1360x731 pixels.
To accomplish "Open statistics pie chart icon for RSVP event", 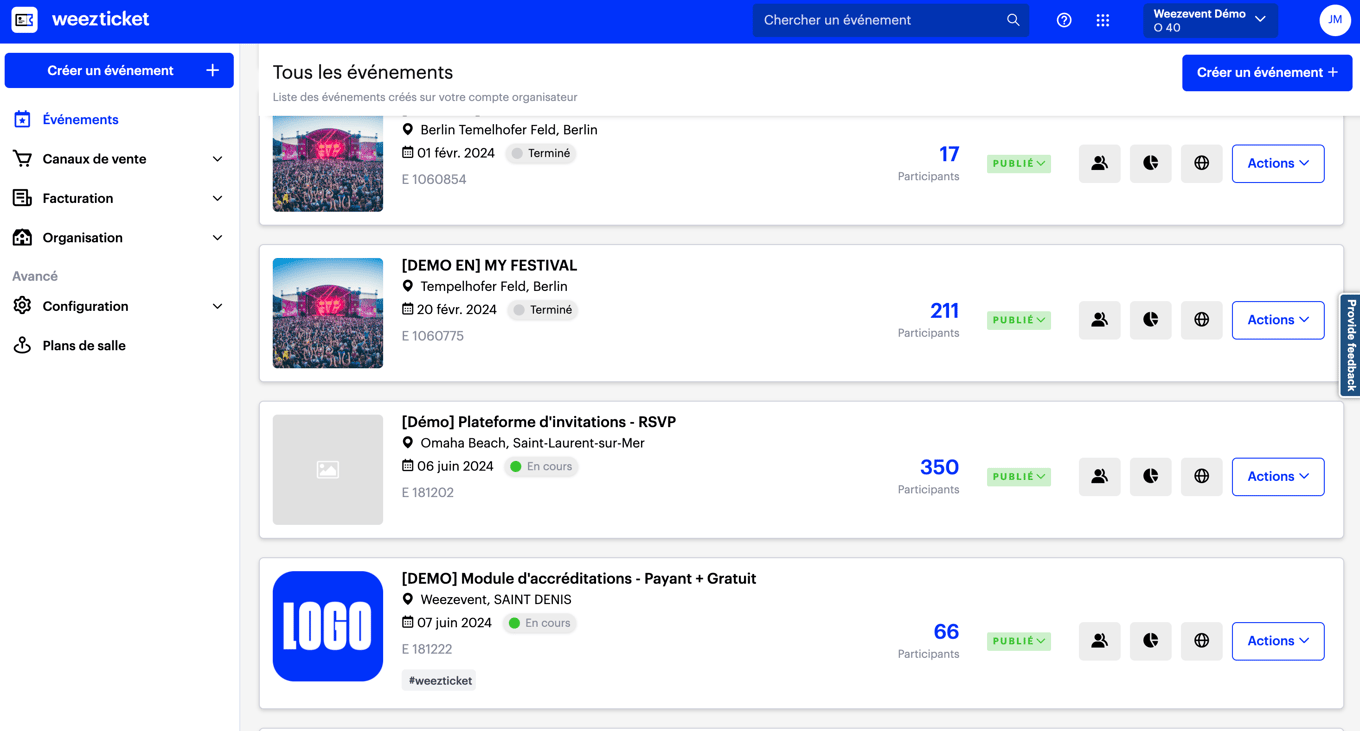I will [1150, 477].
